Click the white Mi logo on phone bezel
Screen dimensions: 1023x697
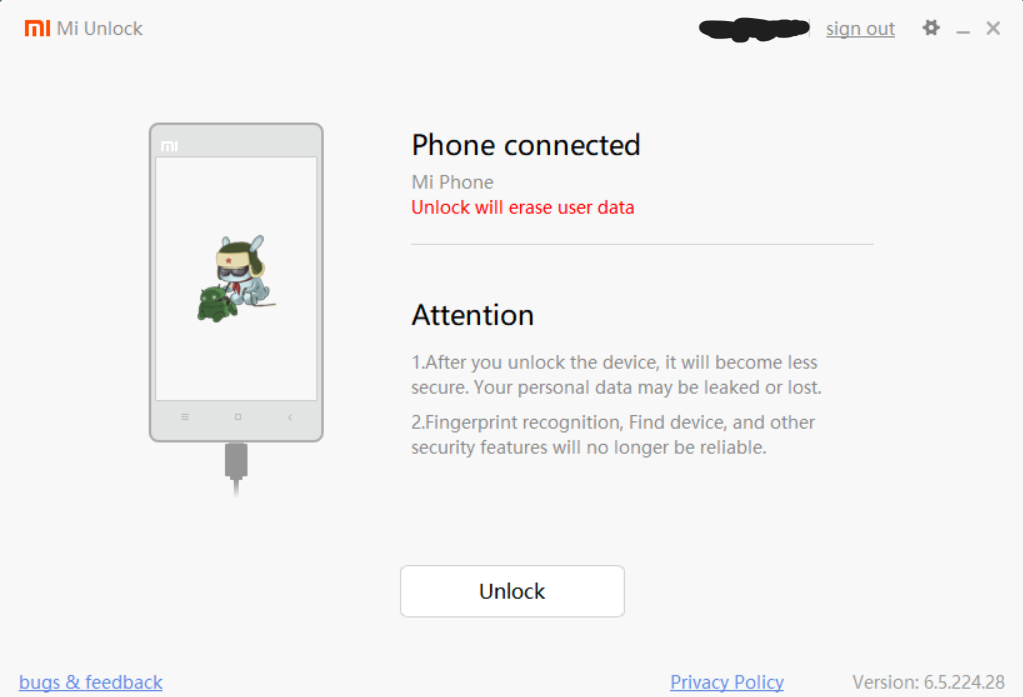tap(170, 146)
